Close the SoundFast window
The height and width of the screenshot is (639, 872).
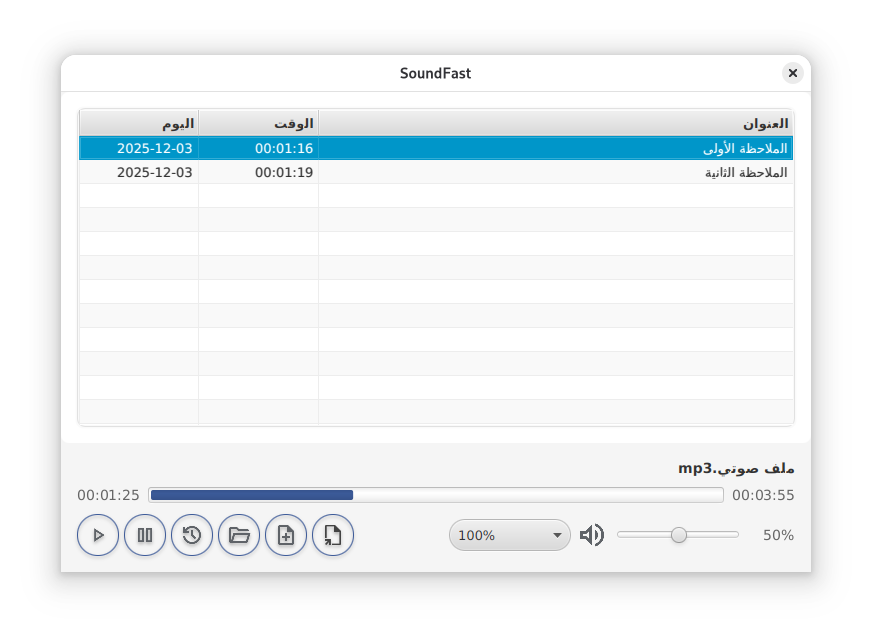click(x=793, y=72)
